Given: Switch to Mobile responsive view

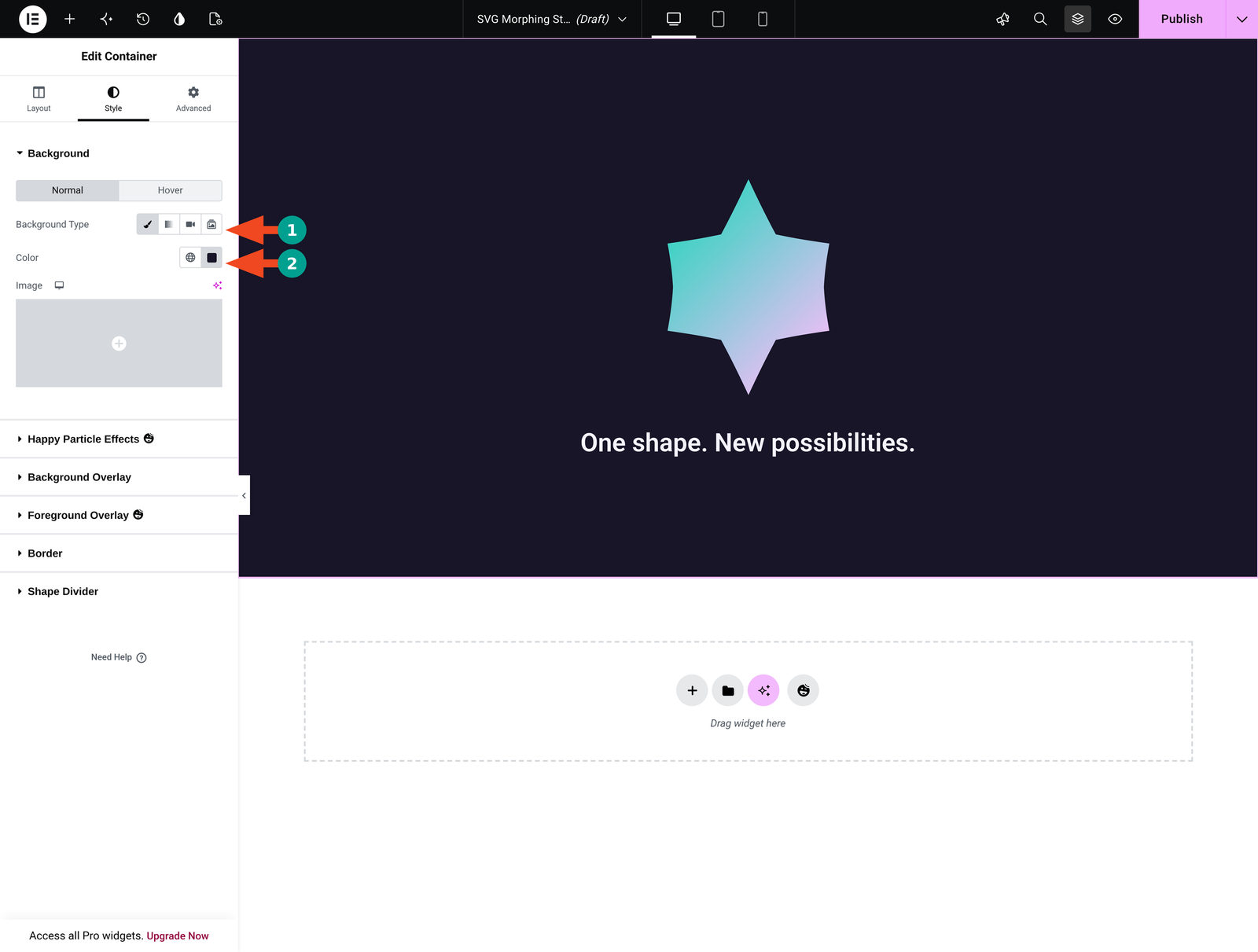Looking at the screenshot, I should click(762, 19).
